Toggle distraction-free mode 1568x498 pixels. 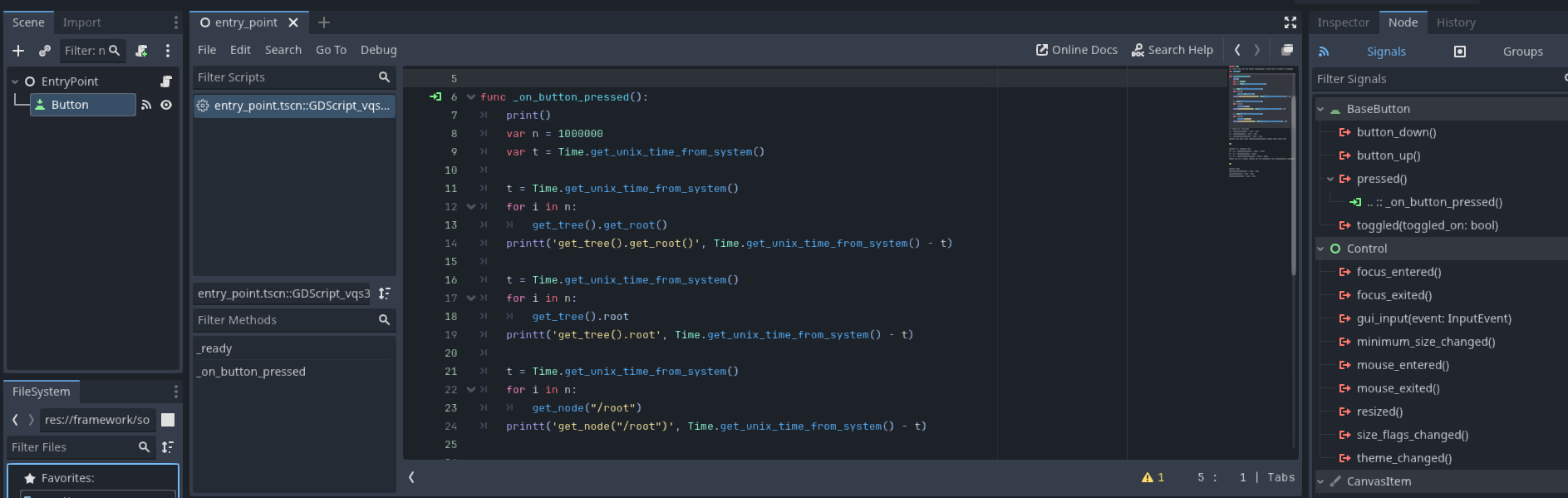pos(1290,22)
